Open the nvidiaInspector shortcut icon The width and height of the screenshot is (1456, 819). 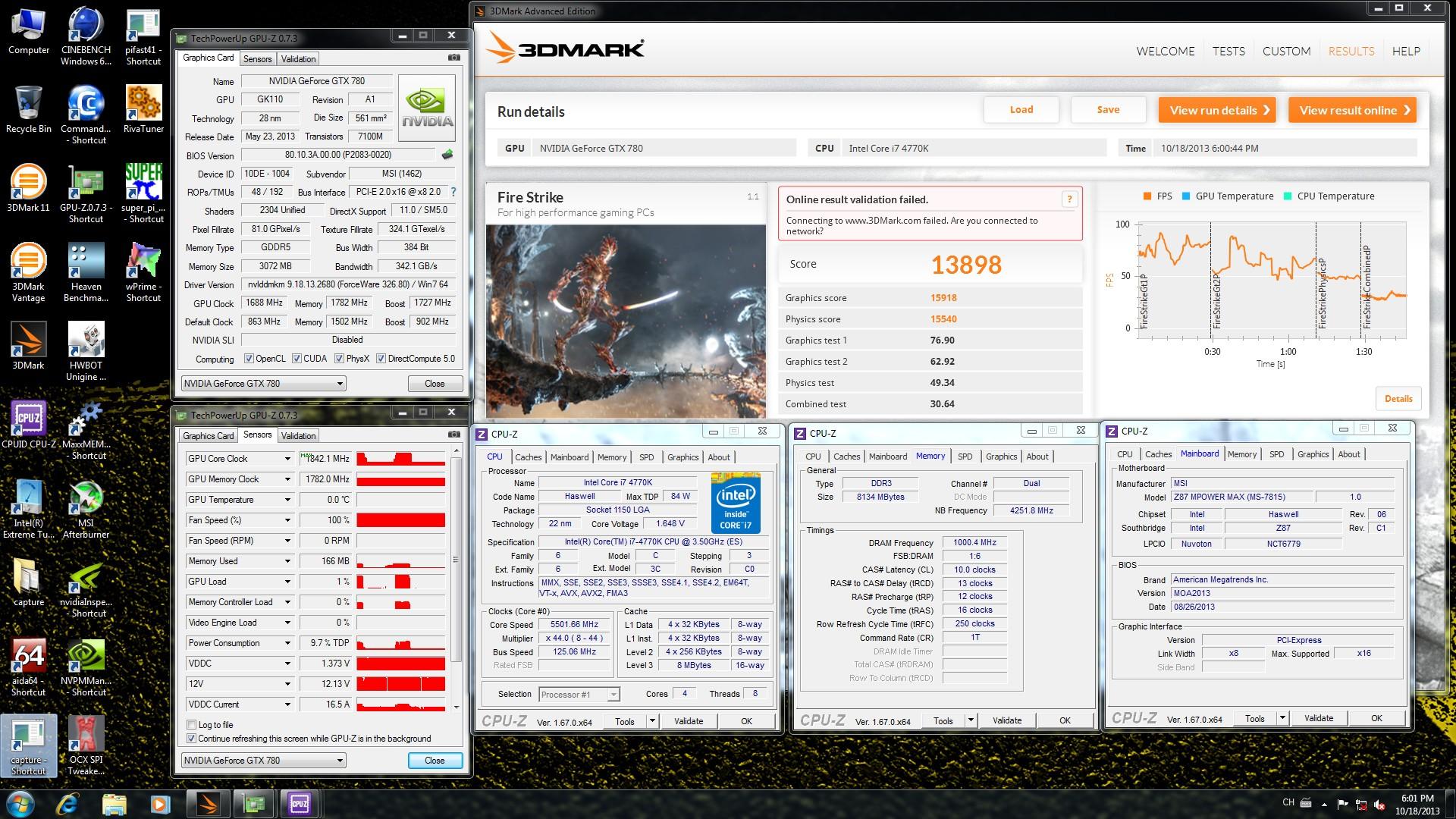click(86, 588)
